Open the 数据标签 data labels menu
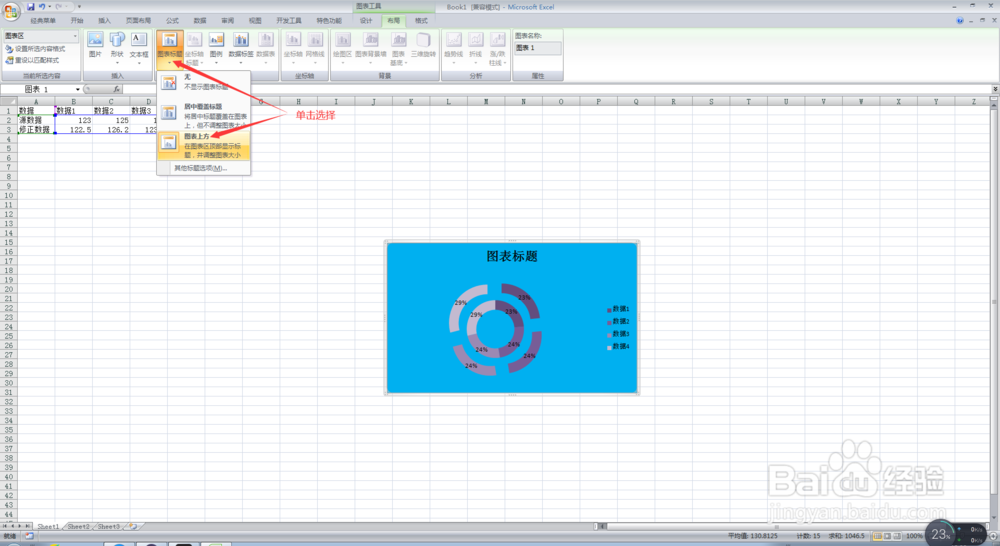This screenshot has height=546, width=1000. [x=240, y=47]
